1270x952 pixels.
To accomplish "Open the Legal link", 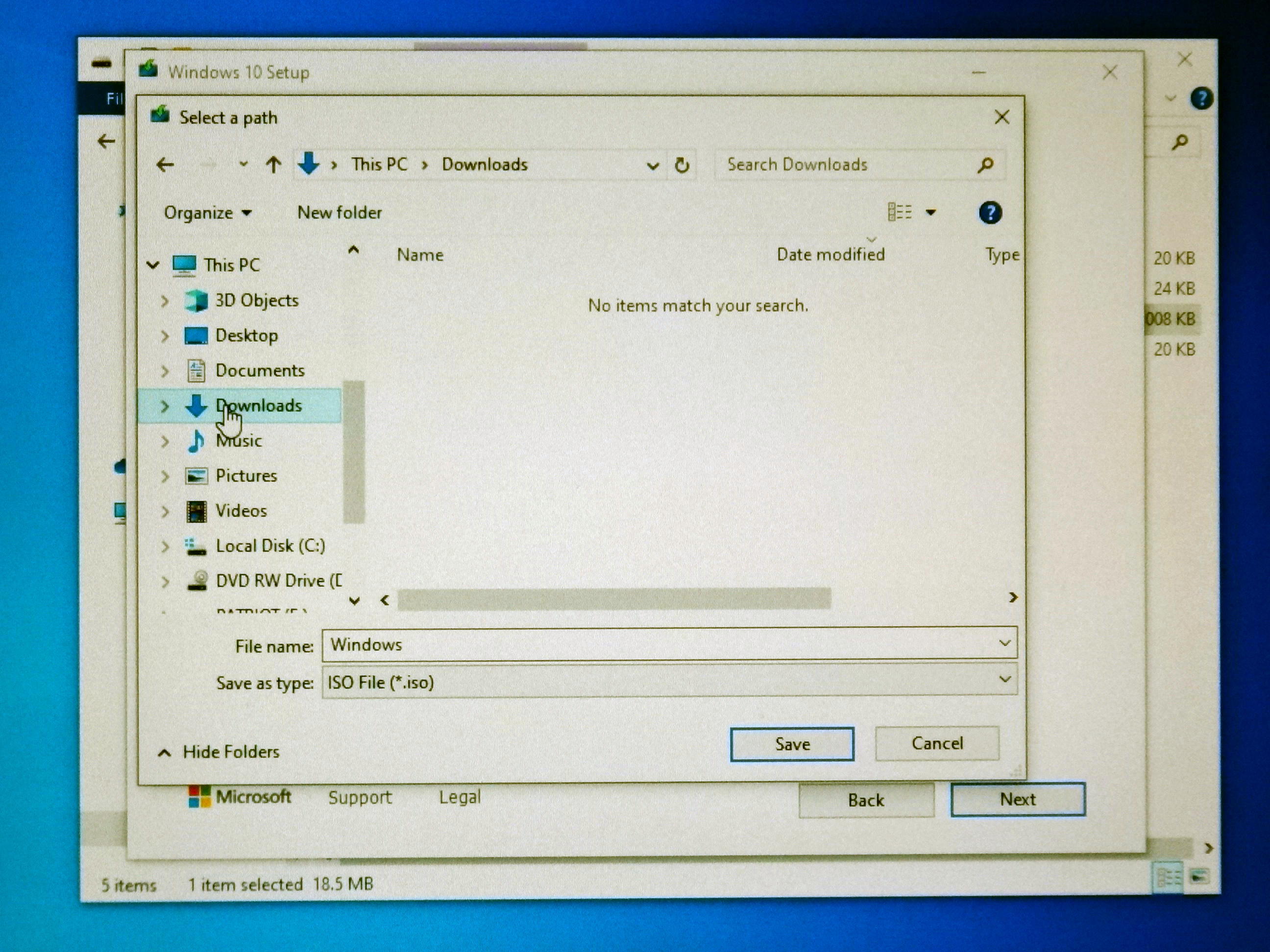I will 460,796.
